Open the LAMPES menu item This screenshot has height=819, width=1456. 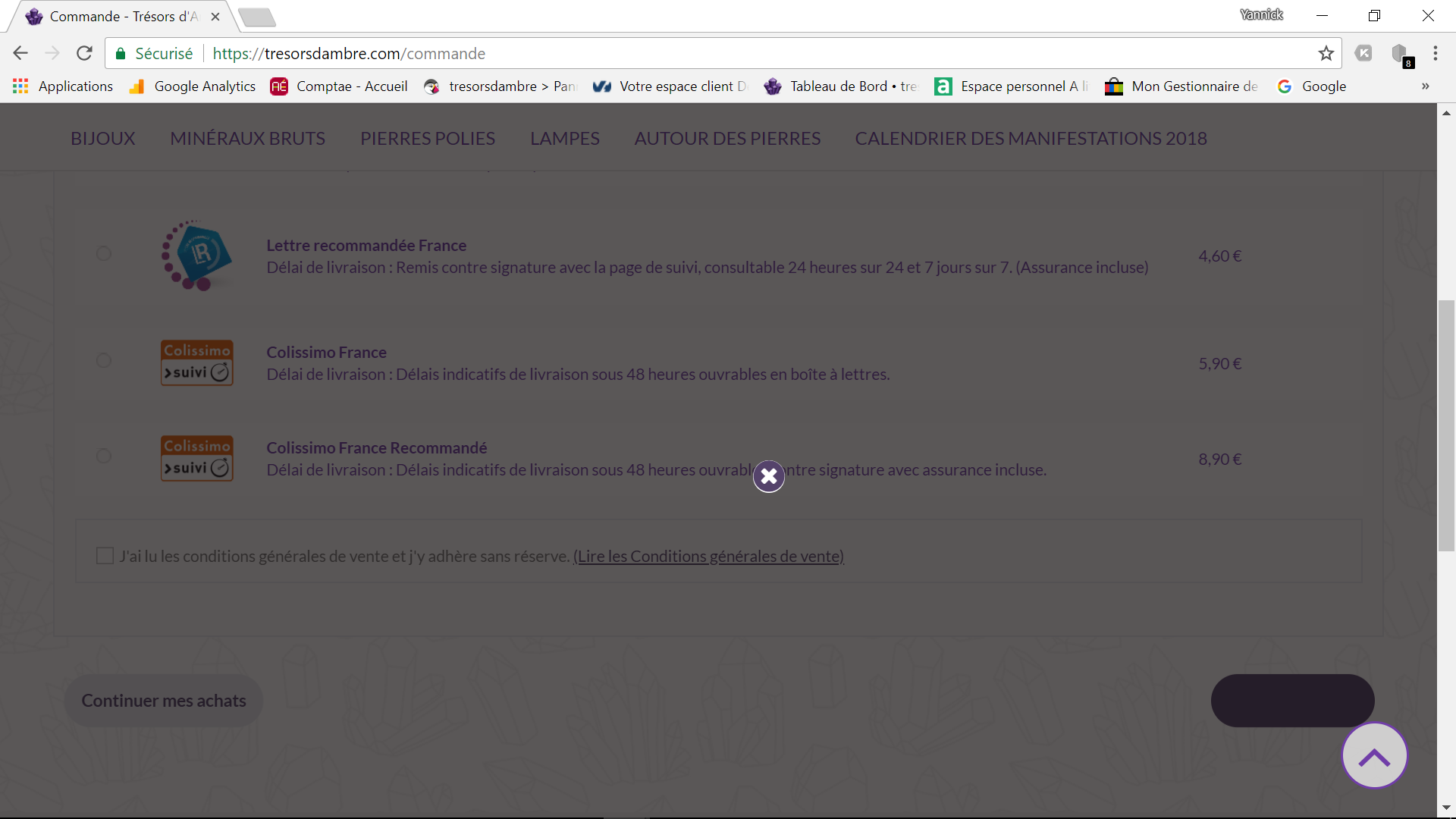565,139
